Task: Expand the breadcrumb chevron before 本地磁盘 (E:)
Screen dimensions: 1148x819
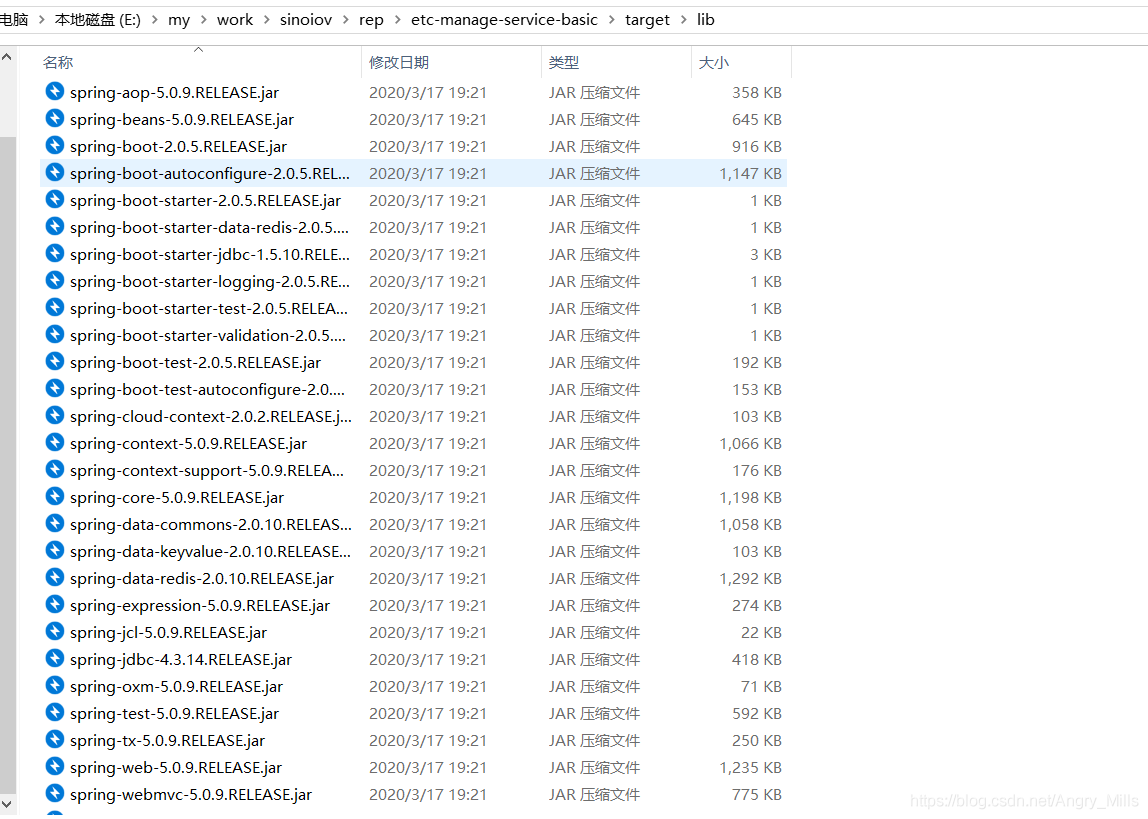Action: (x=42, y=20)
